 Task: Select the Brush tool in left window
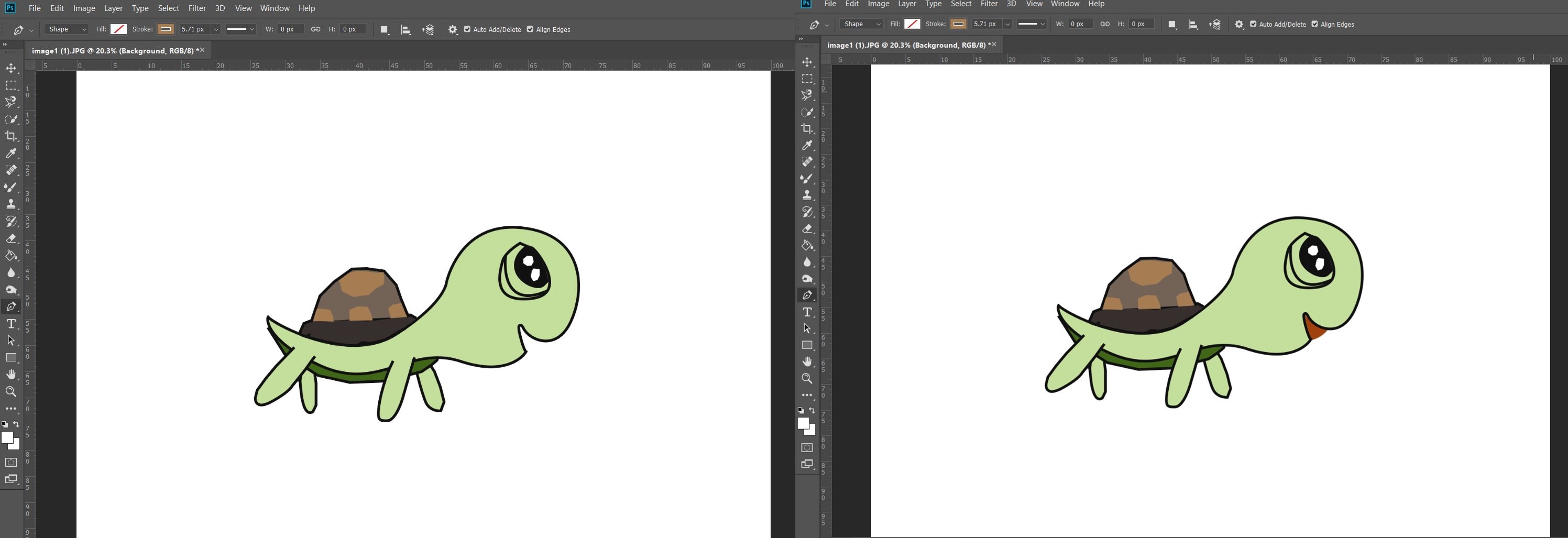(11, 188)
